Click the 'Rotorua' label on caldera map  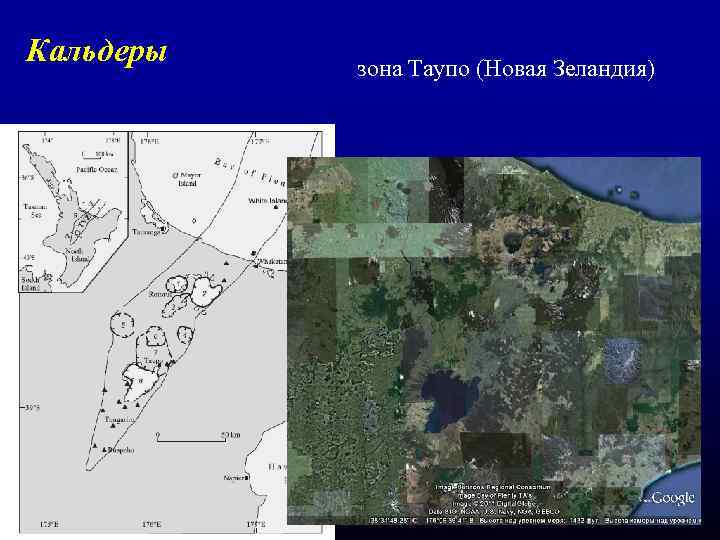(x=160, y=294)
